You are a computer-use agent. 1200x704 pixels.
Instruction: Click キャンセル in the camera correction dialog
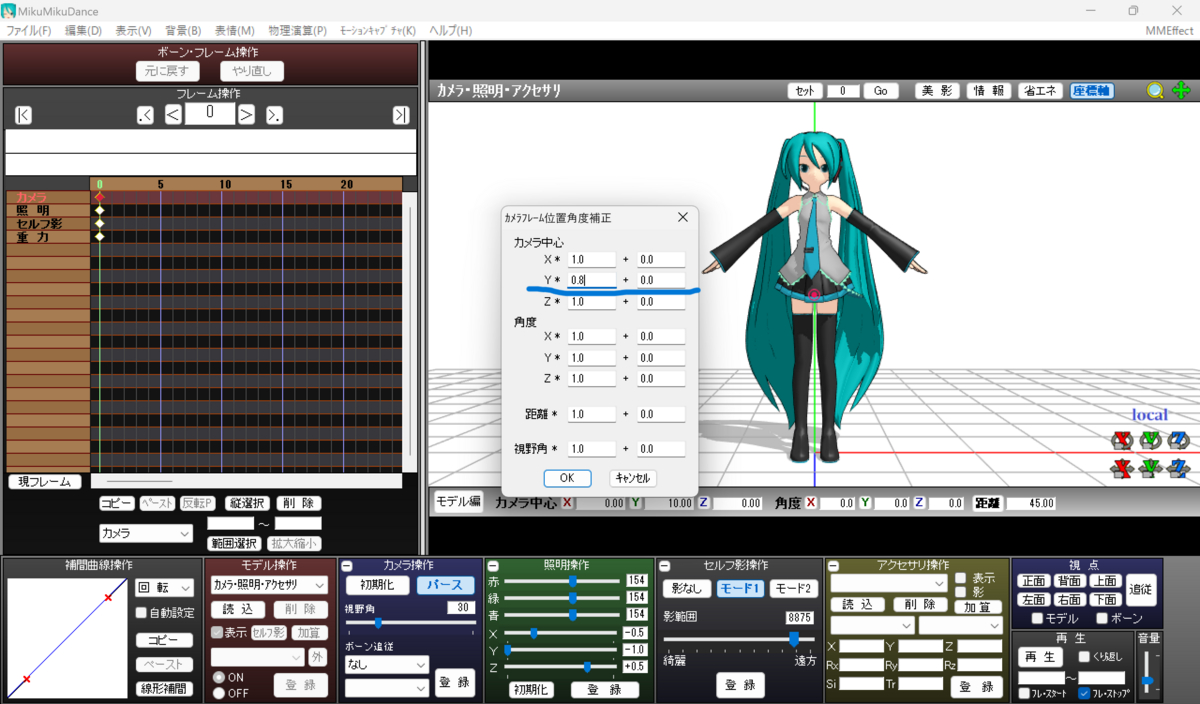[633, 478]
